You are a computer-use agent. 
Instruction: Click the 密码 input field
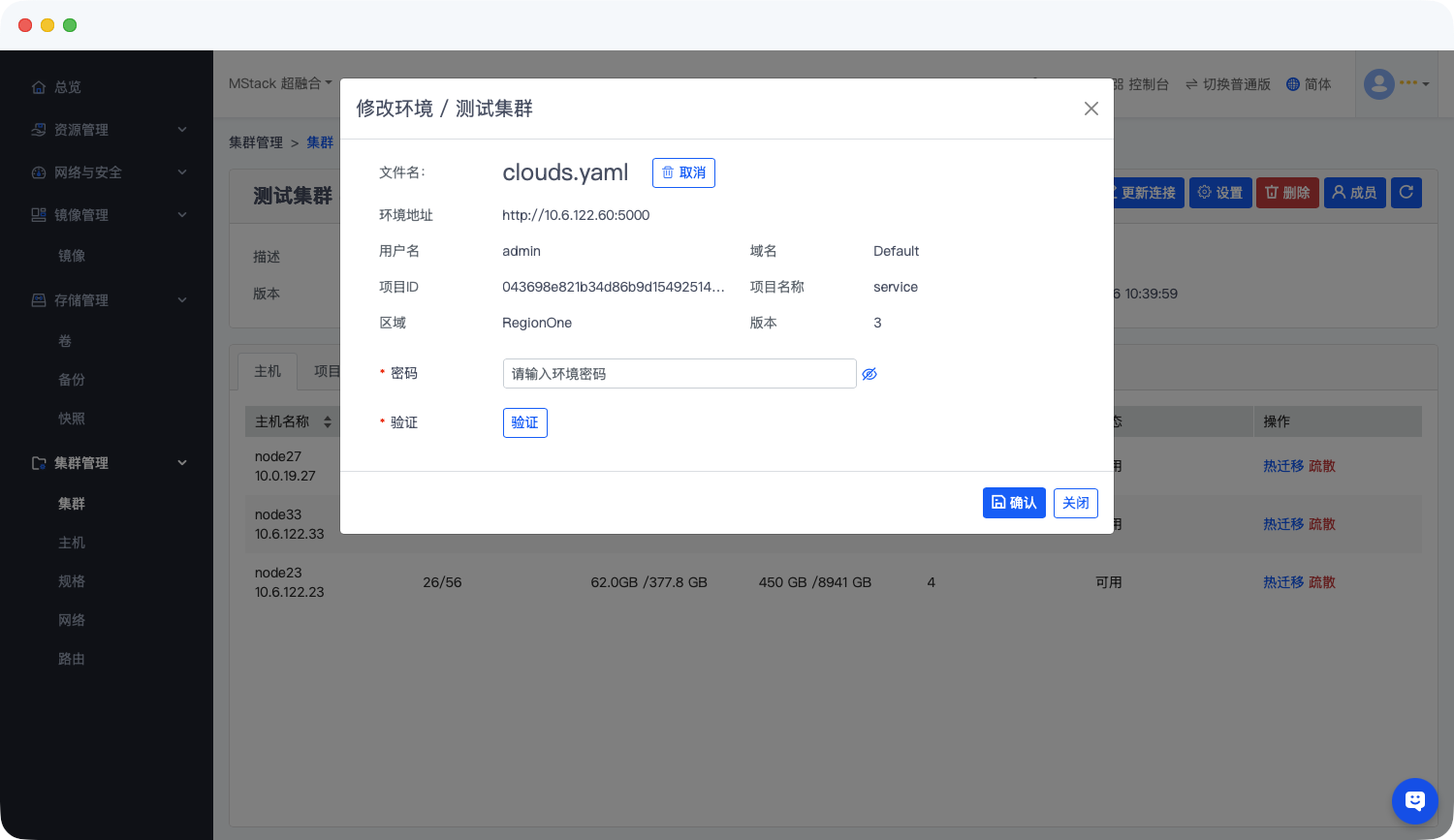(679, 374)
